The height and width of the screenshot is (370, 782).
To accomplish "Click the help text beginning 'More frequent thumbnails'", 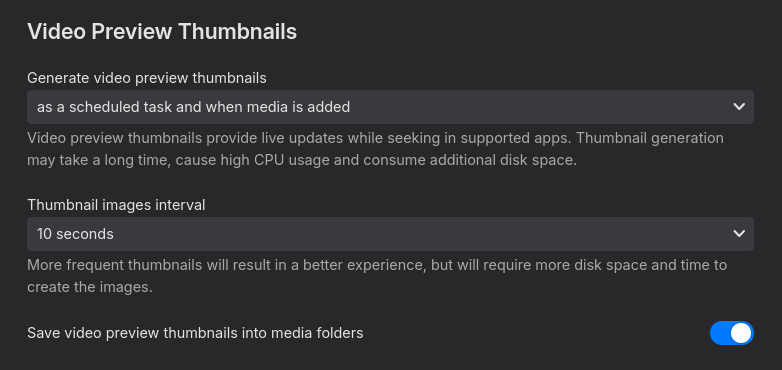I will (377, 276).
